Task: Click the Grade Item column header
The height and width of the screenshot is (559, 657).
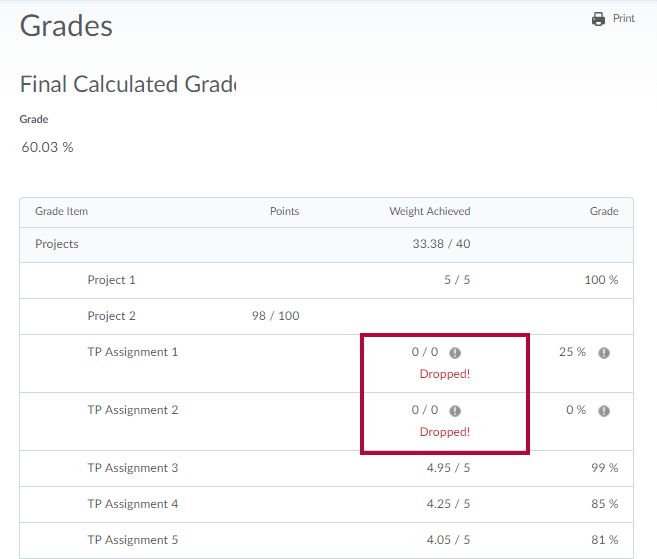Action: point(62,211)
